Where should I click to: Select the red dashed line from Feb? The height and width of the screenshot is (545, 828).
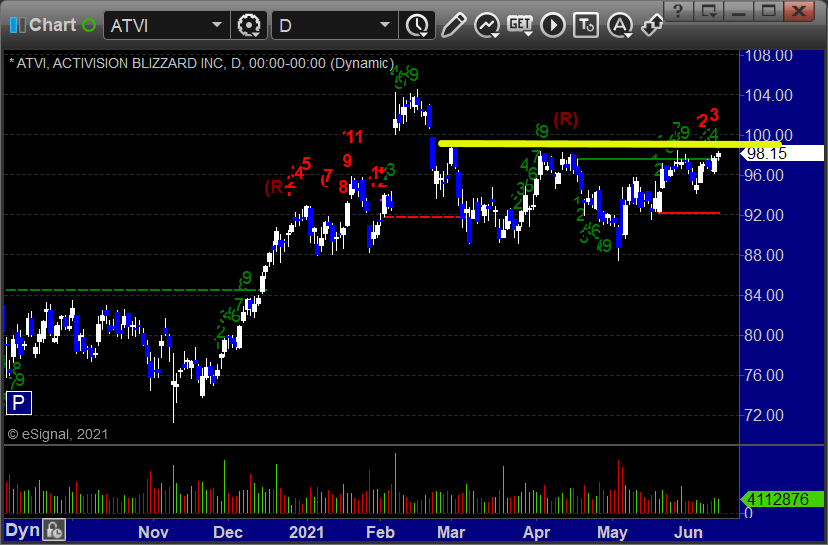pos(422,217)
